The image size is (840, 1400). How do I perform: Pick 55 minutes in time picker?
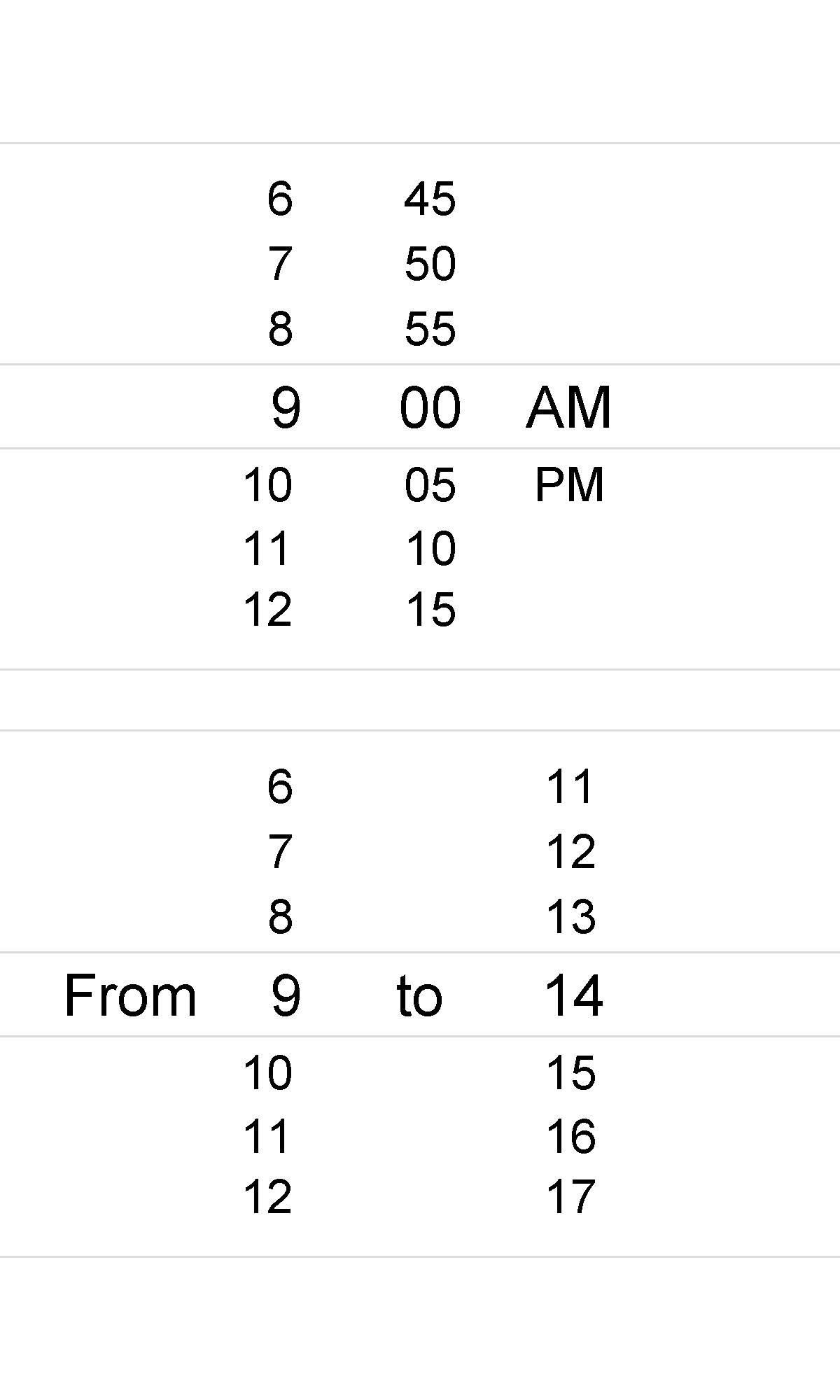430,328
